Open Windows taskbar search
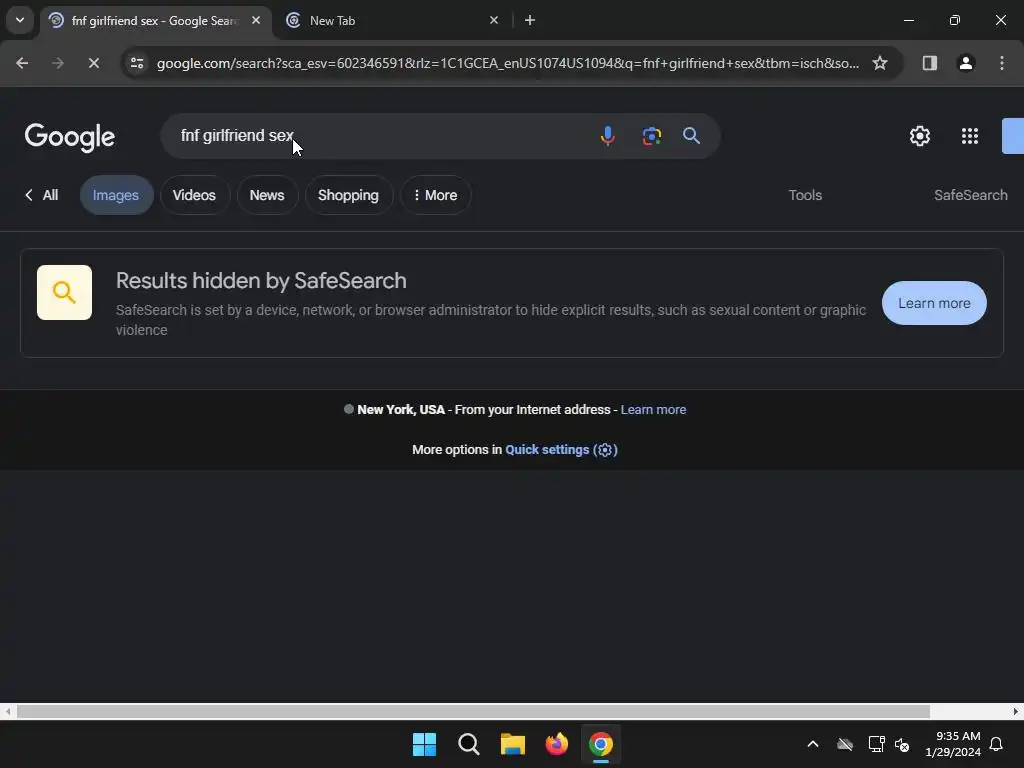Image resolution: width=1024 pixels, height=768 pixels. (x=468, y=744)
